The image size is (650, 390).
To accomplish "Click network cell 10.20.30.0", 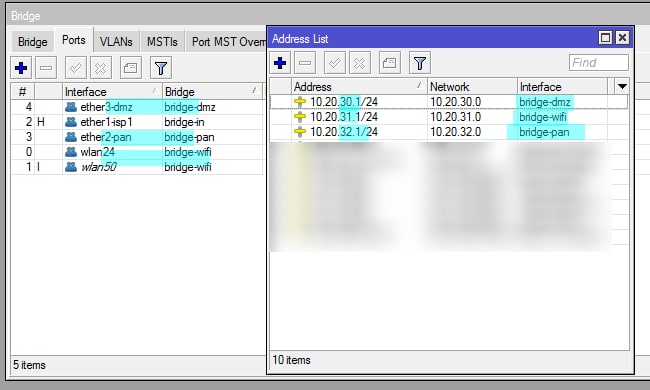I will (455, 102).
